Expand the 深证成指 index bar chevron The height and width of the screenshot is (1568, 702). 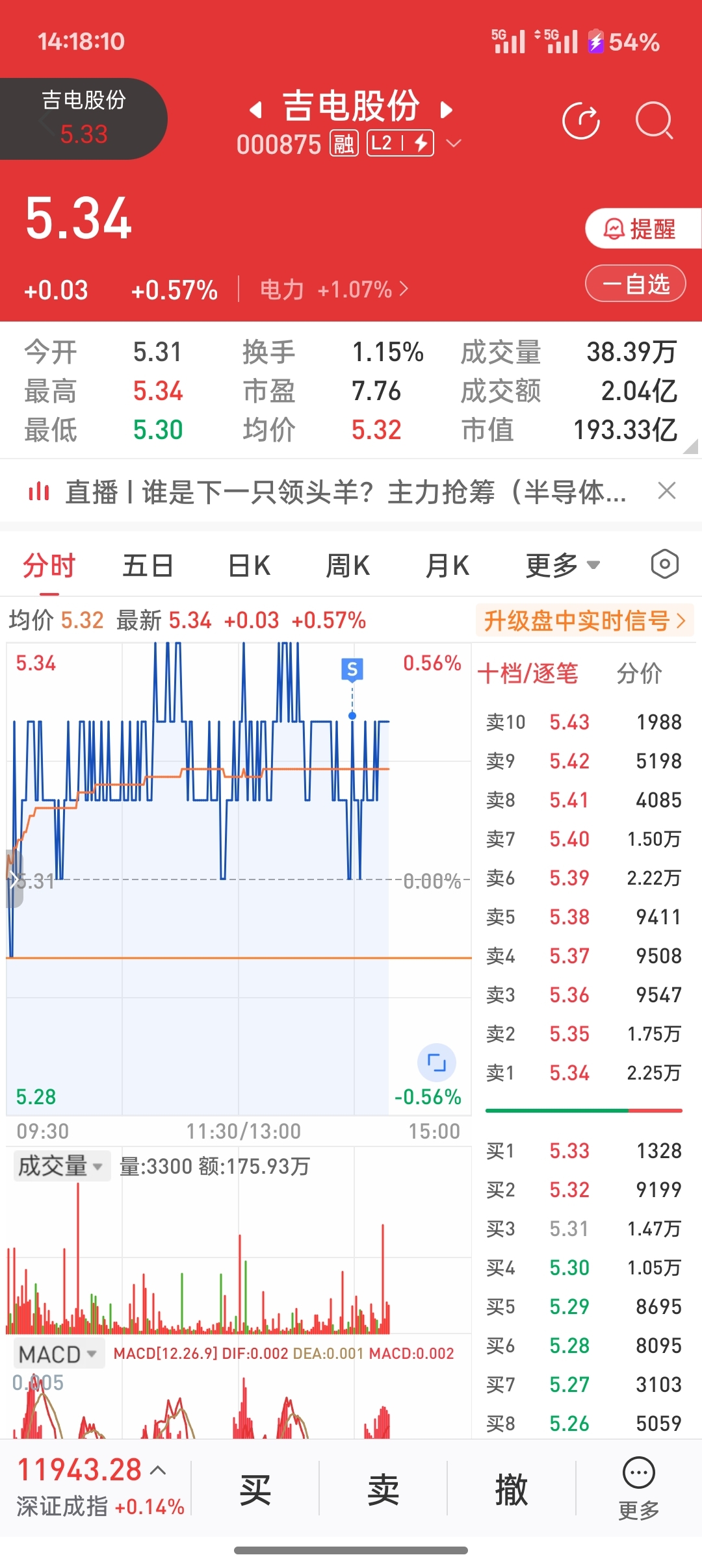pyautogui.click(x=158, y=1470)
